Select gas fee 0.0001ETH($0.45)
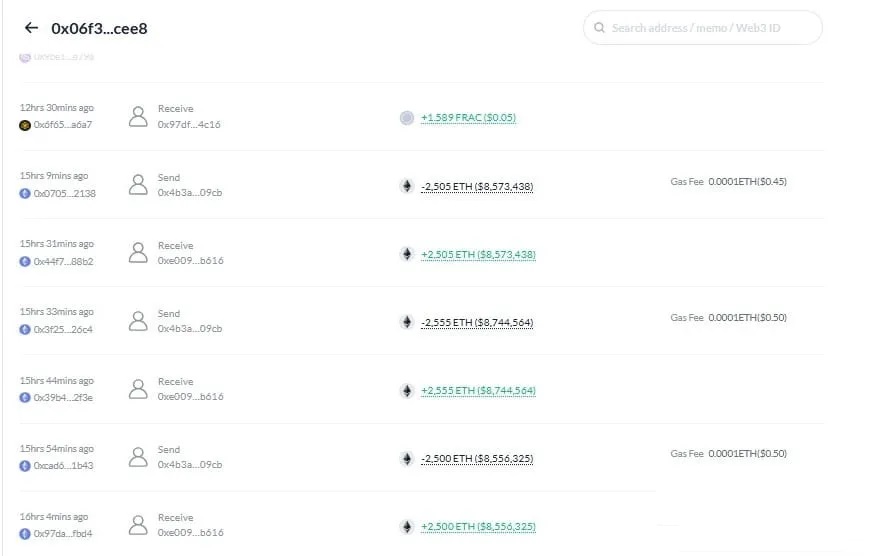The width and height of the screenshot is (884, 556). coord(747,182)
